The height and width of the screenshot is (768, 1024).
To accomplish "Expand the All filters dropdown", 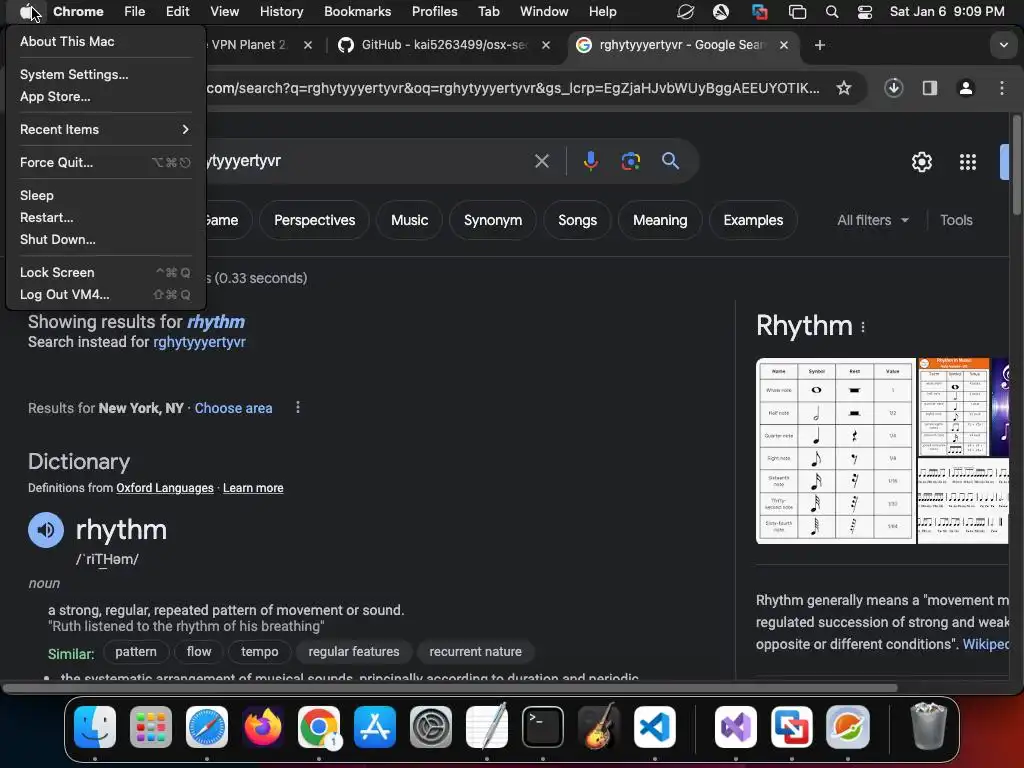I will coord(872,220).
